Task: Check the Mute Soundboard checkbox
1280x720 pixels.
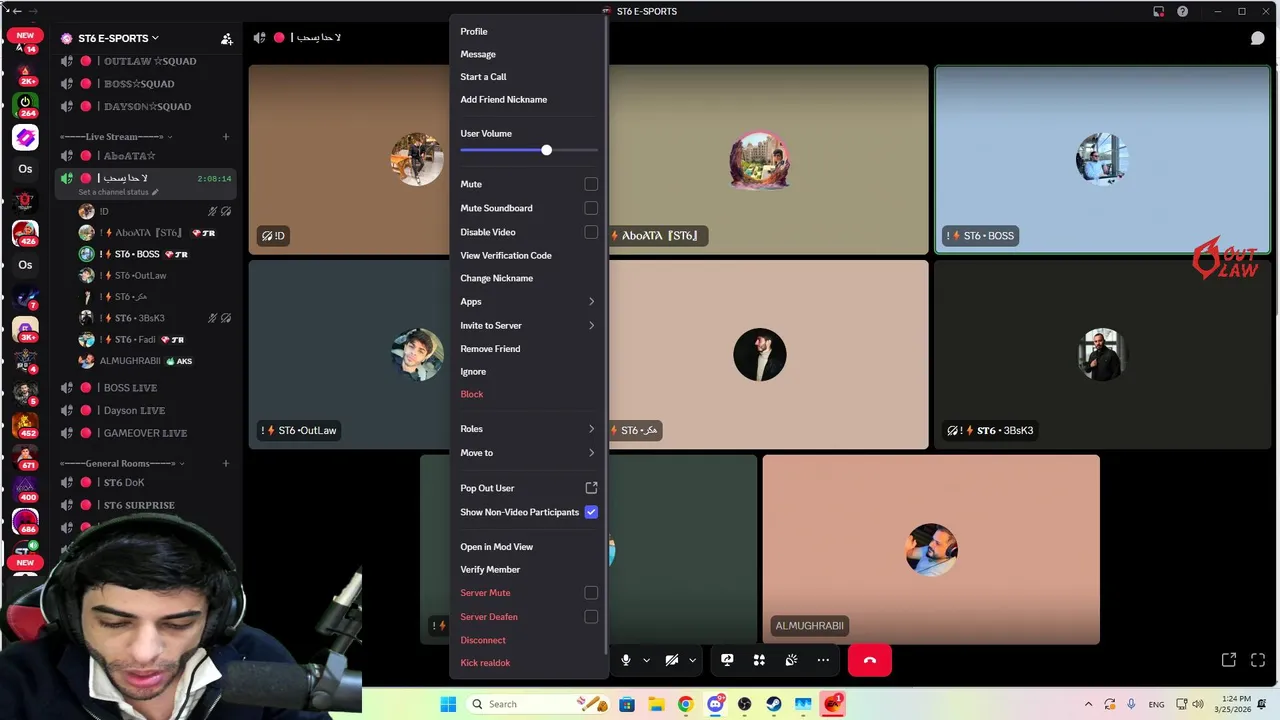Action: [591, 208]
